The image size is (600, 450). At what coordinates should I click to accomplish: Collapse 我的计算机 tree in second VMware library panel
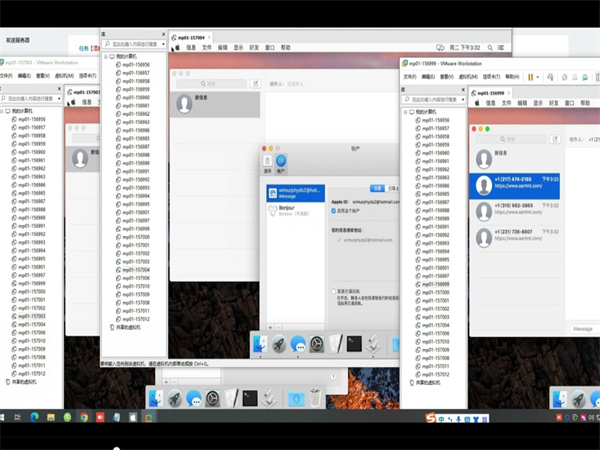106,57
